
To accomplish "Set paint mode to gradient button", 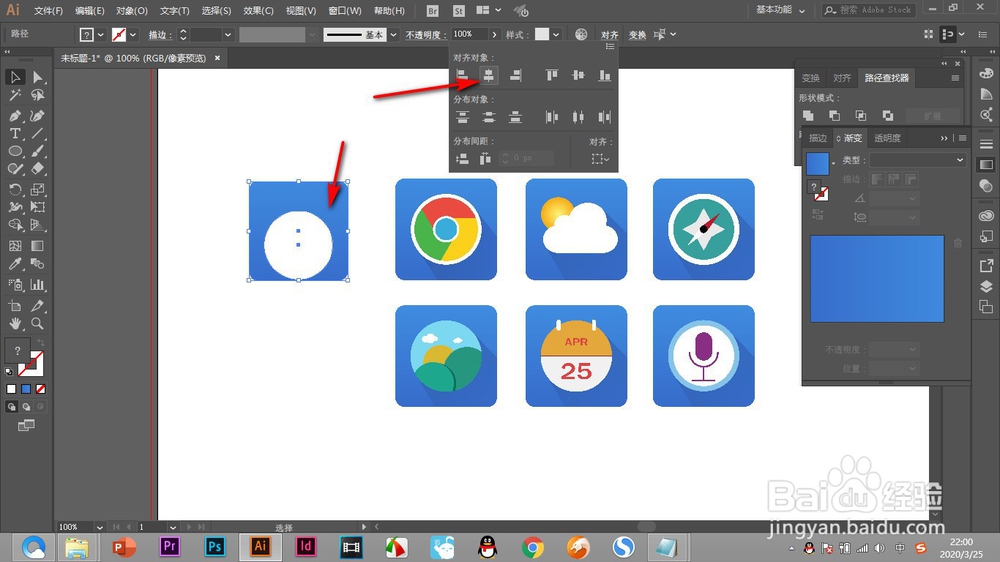I will pos(26,389).
